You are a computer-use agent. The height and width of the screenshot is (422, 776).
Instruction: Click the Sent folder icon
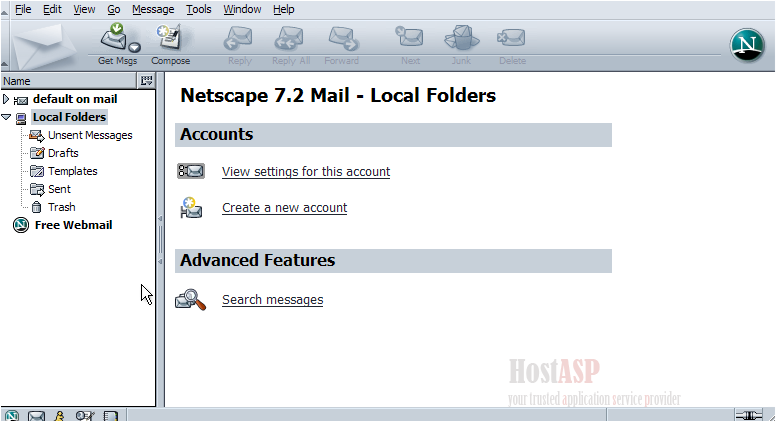pyautogui.click(x=37, y=189)
